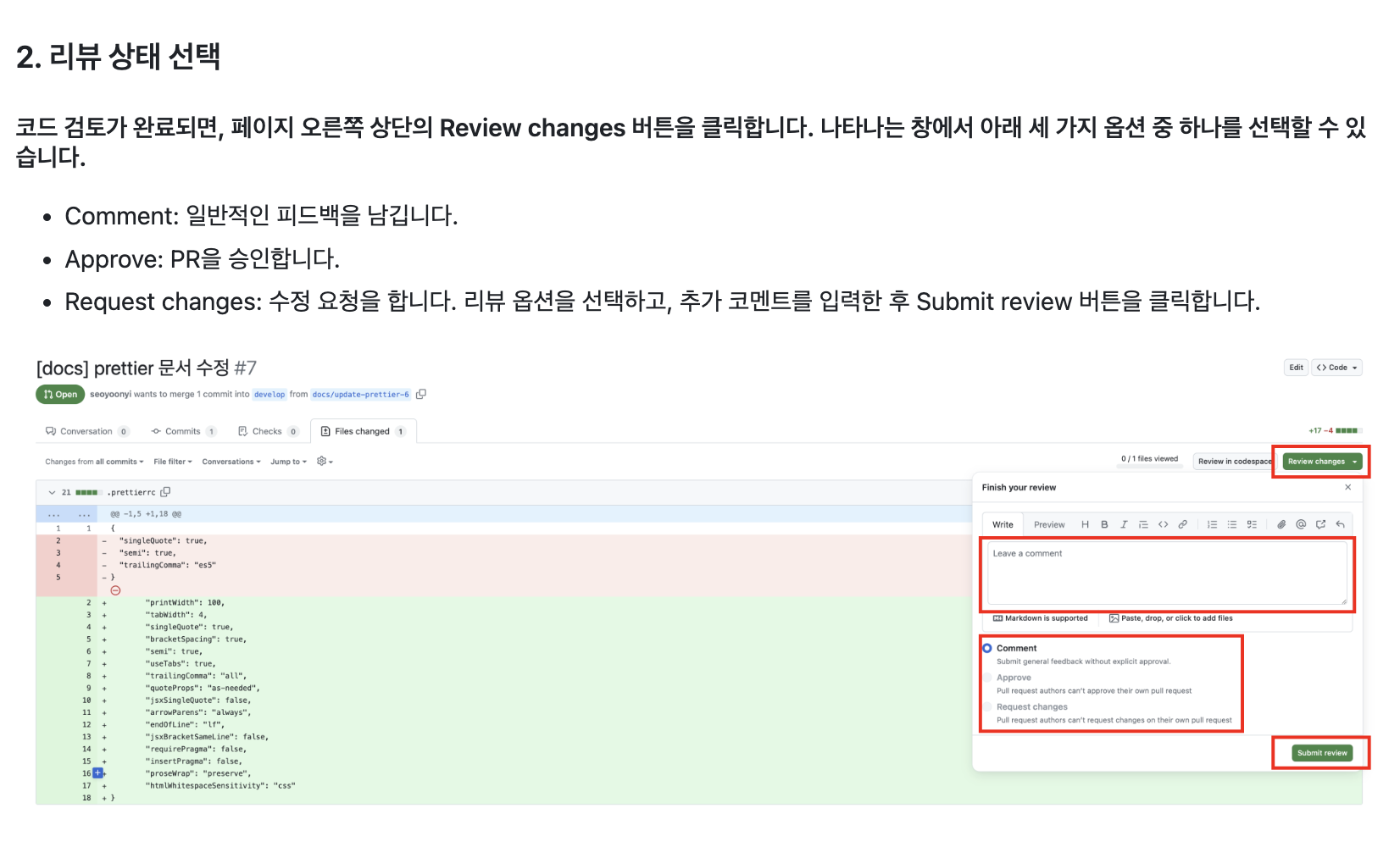
Task: Click the Review changes dropdown button
Action: (1322, 462)
